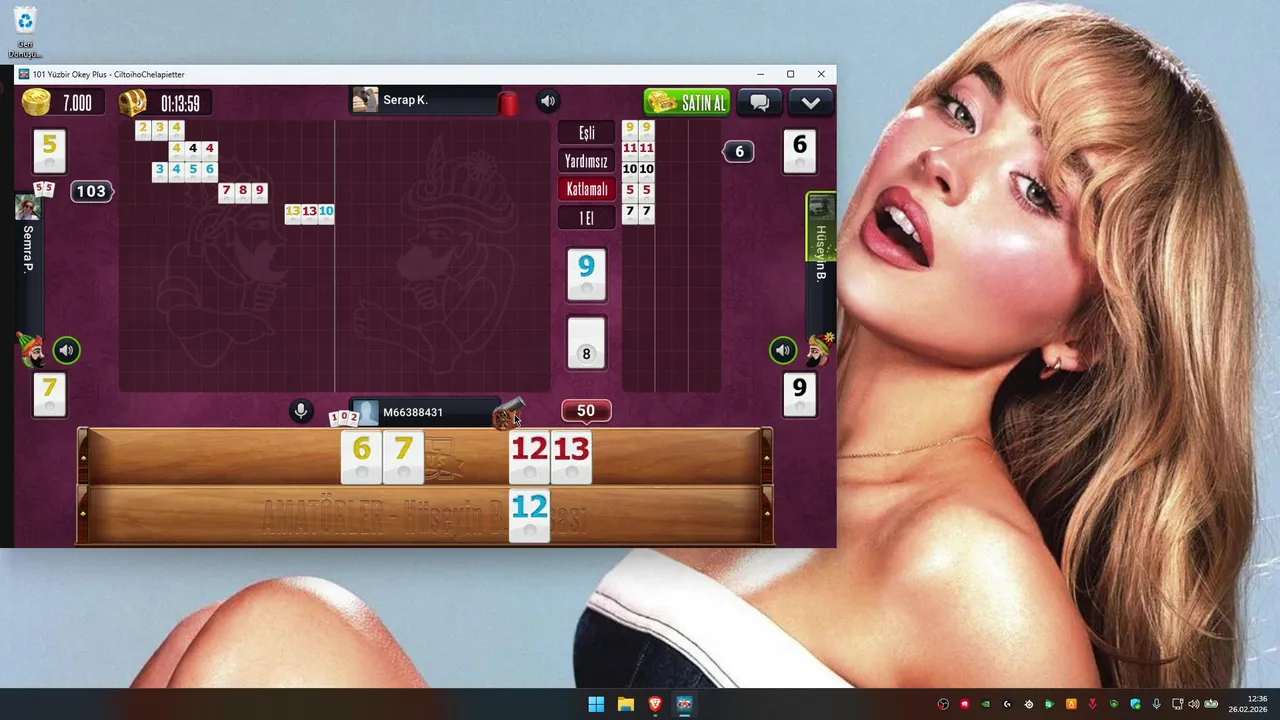This screenshot has width=1280, height=720.
Task: Open the Steam tray icon
Action: tap(1028, 704)
